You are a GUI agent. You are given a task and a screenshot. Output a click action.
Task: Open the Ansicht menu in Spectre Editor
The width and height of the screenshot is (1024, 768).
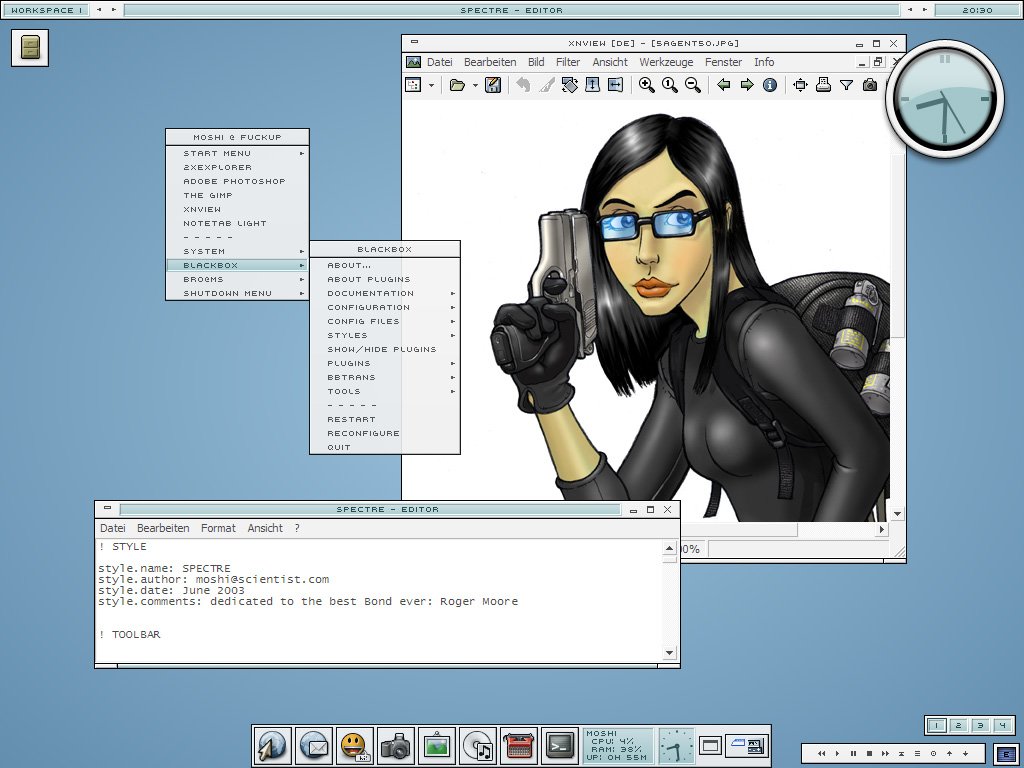coord(265,528)
